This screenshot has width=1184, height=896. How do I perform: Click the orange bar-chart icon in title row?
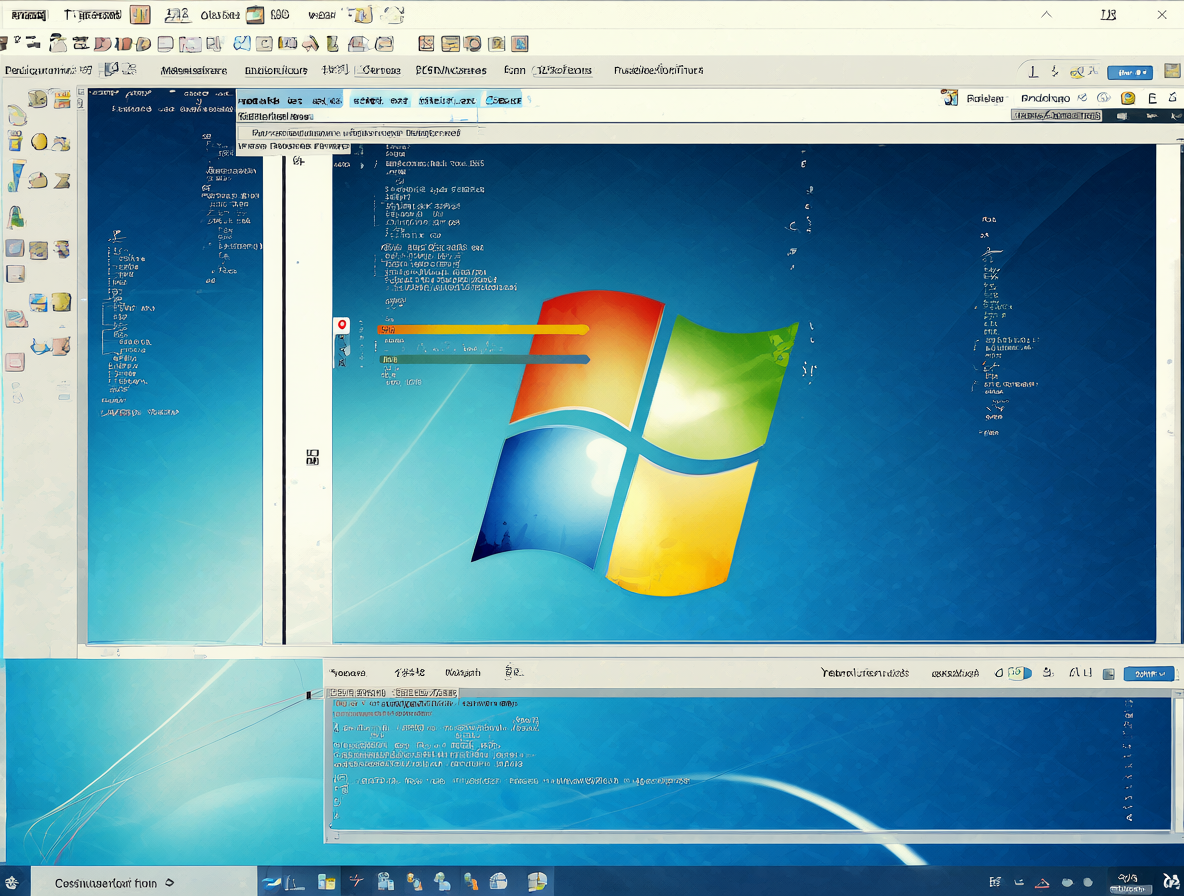click(140, 14)
